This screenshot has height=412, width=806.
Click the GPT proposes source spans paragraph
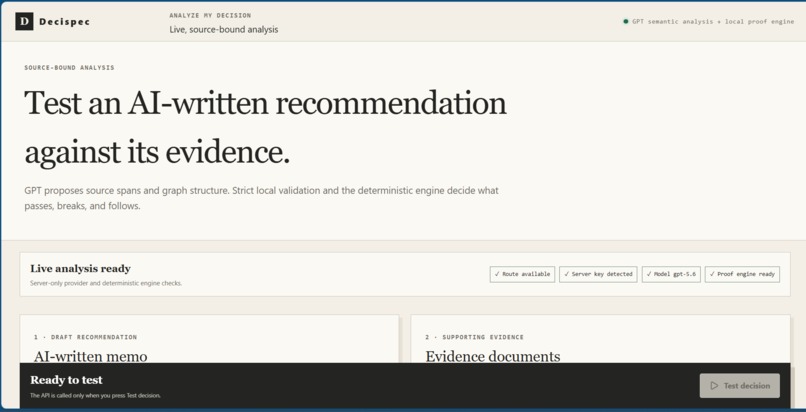(x=261, y=198)
